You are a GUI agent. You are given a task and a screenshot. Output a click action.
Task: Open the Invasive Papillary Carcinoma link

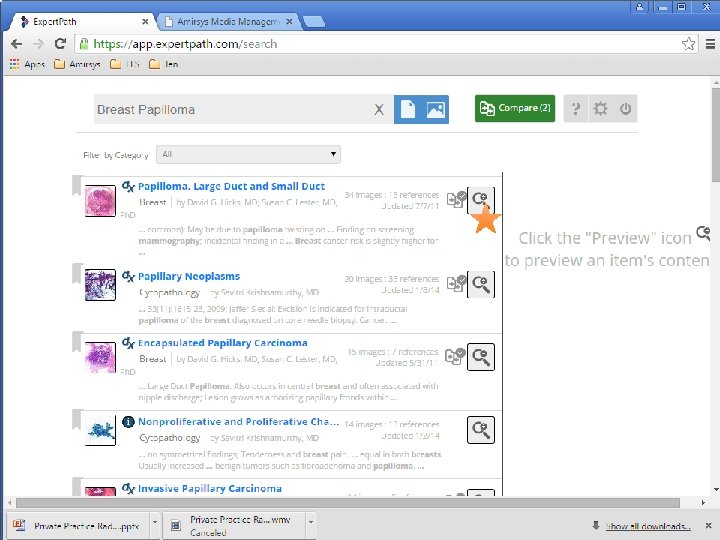click(x=210, y=488)
